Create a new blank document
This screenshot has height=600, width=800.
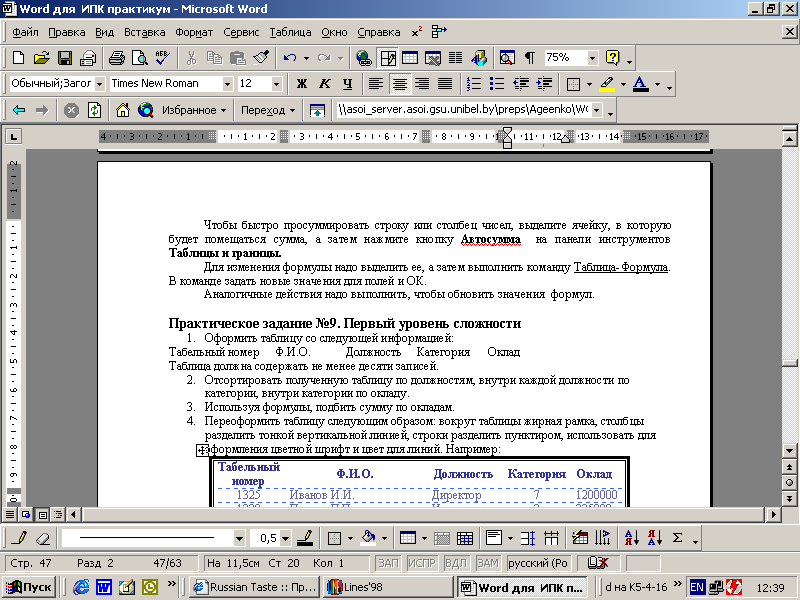point(18,58)
